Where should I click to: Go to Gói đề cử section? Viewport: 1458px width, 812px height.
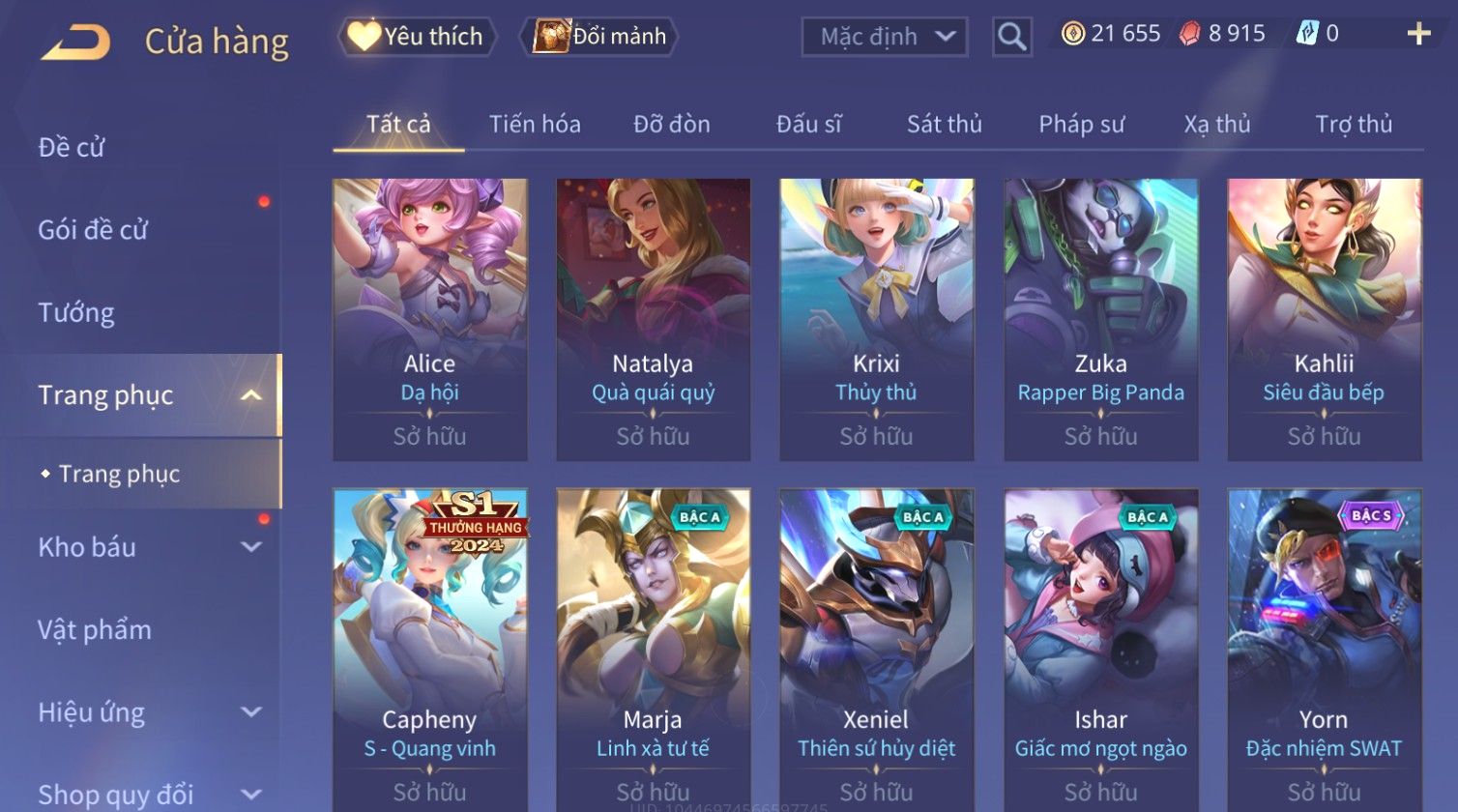(x=93, y=230)
